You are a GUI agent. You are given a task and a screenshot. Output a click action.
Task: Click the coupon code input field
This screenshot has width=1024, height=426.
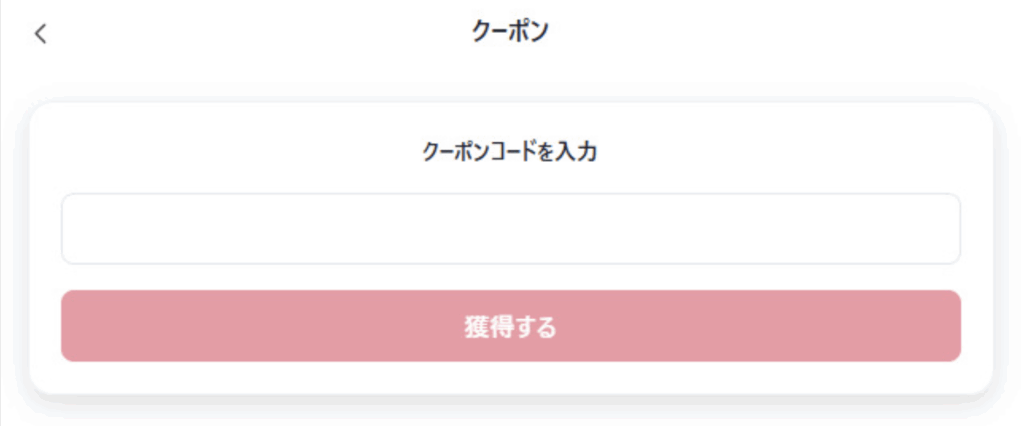tap(510, 229)
